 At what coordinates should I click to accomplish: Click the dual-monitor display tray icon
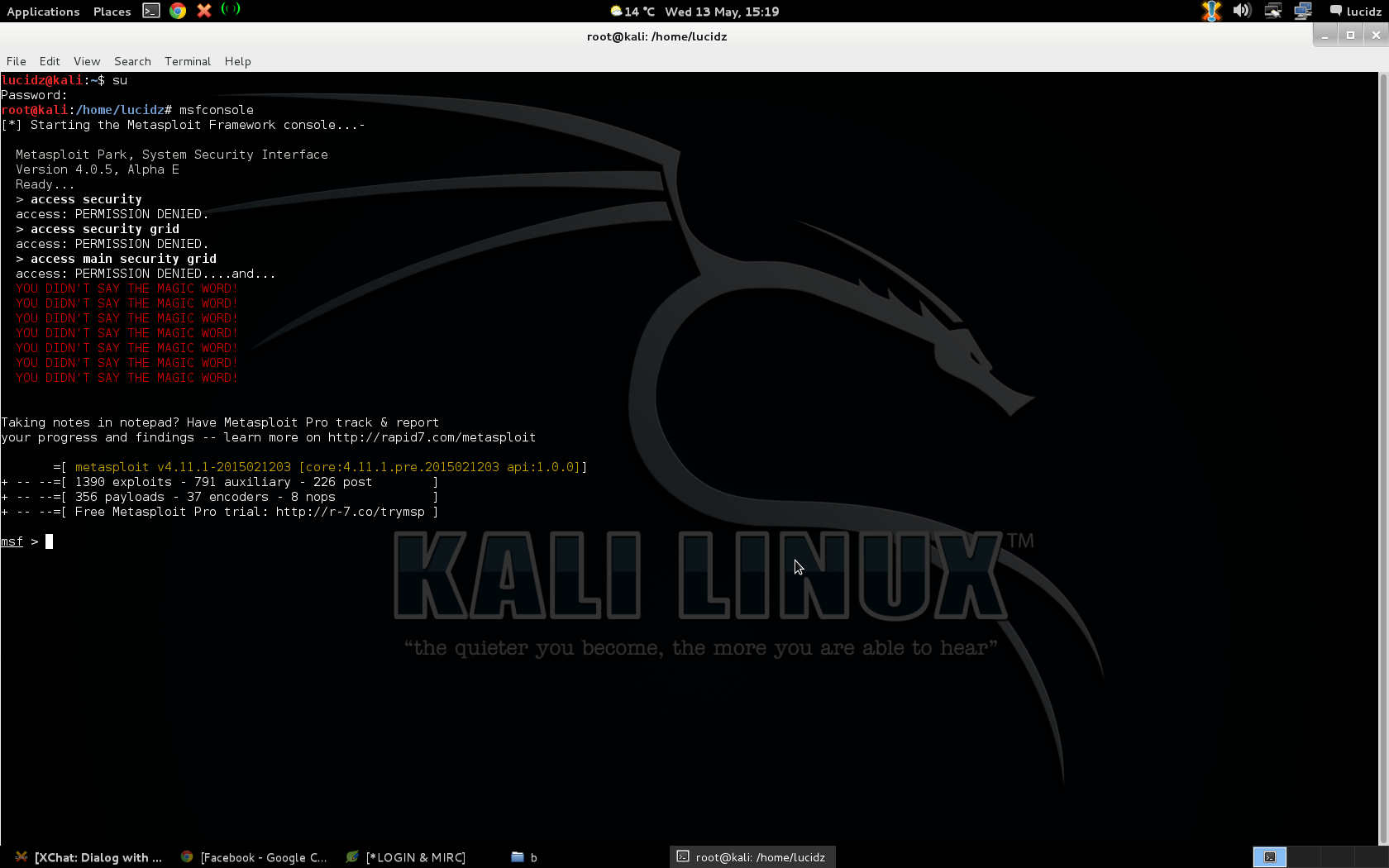(1303, 11)
